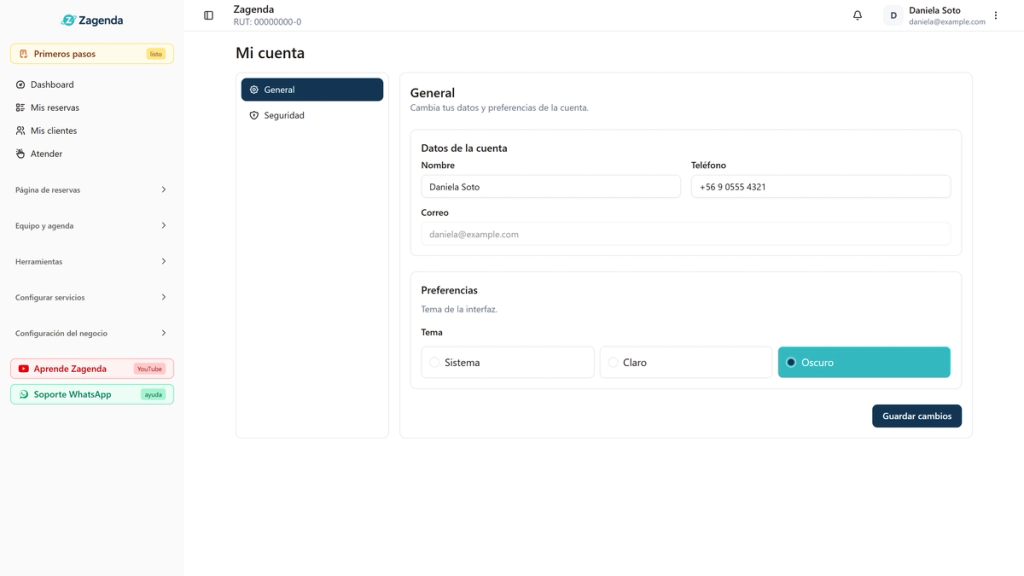This screenshot has width=1024, height=576.
Task: Open notifications bell
Action: 857,15
